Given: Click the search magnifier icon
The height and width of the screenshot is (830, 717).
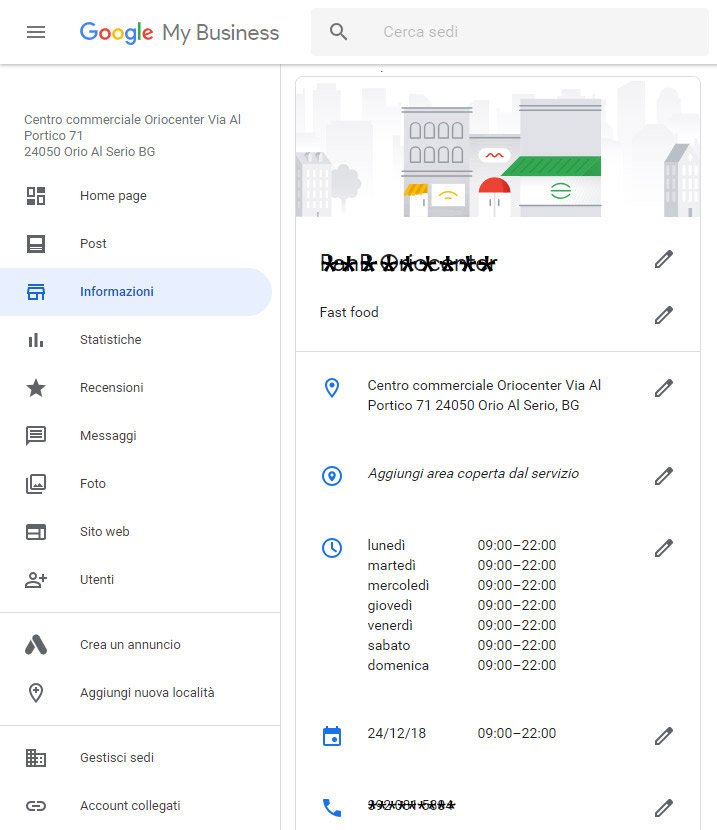Looking at the screenshot, I should [x=338, y=32].
